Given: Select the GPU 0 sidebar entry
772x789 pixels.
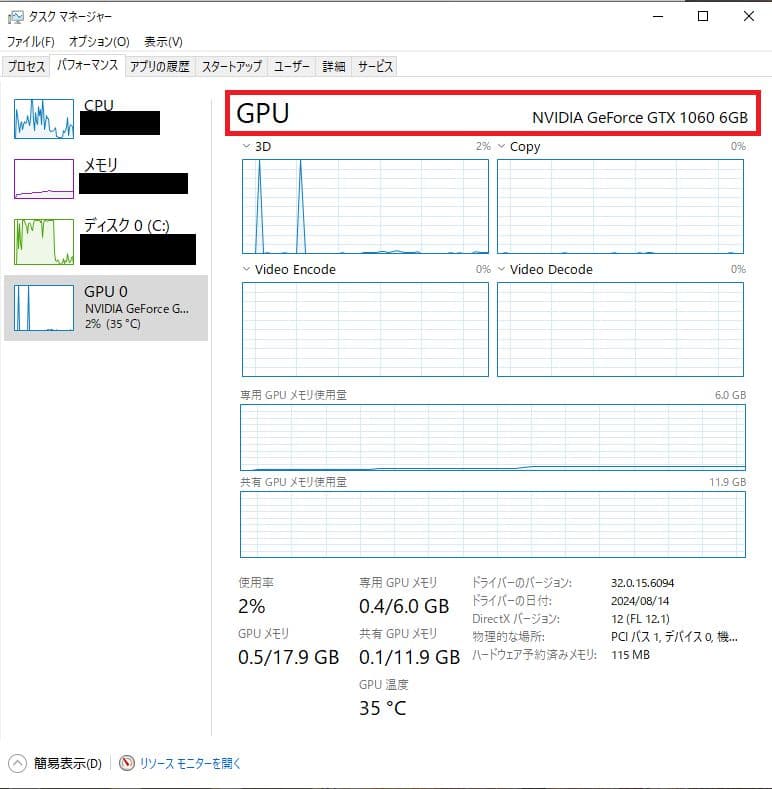Looking at the screenshot, I should [x=106, y=307].
